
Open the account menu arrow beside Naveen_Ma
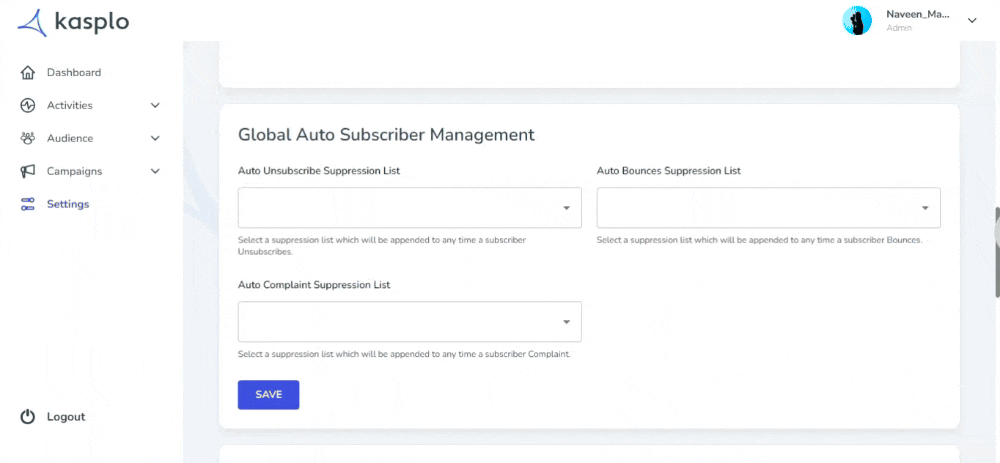tap(972, 20)
